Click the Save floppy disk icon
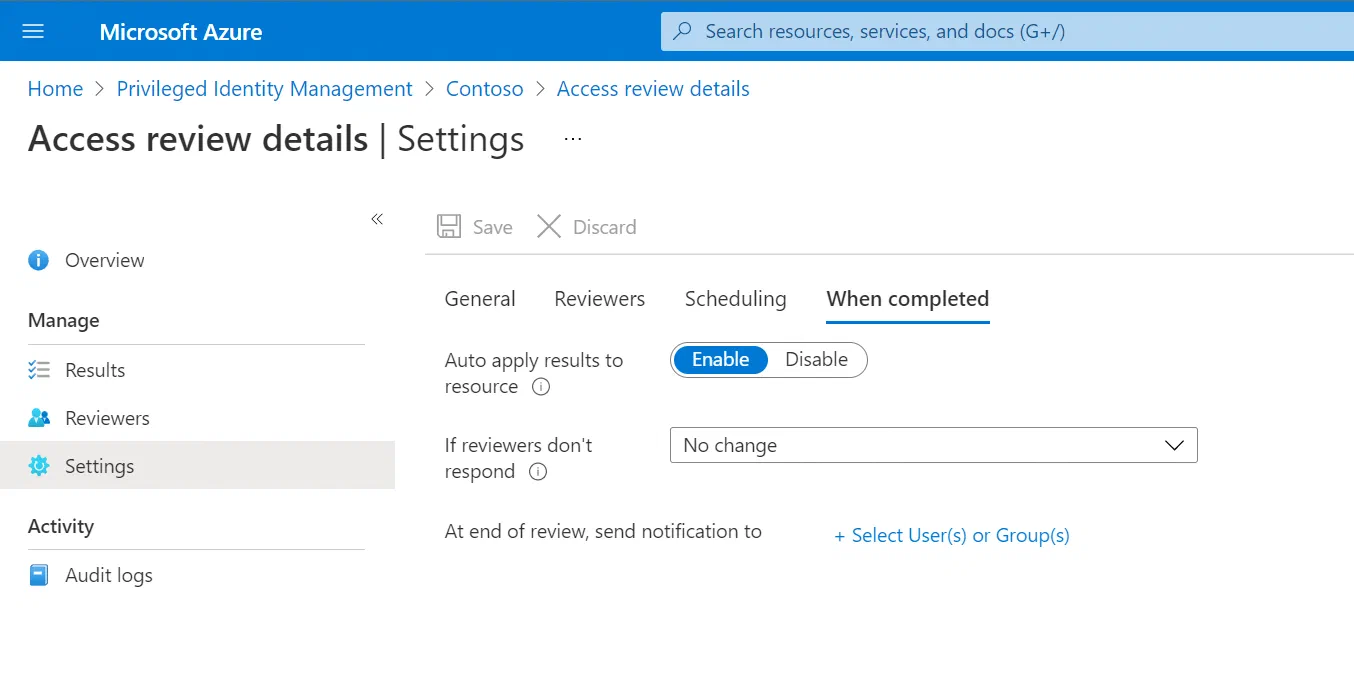 [x=449, y=227]
